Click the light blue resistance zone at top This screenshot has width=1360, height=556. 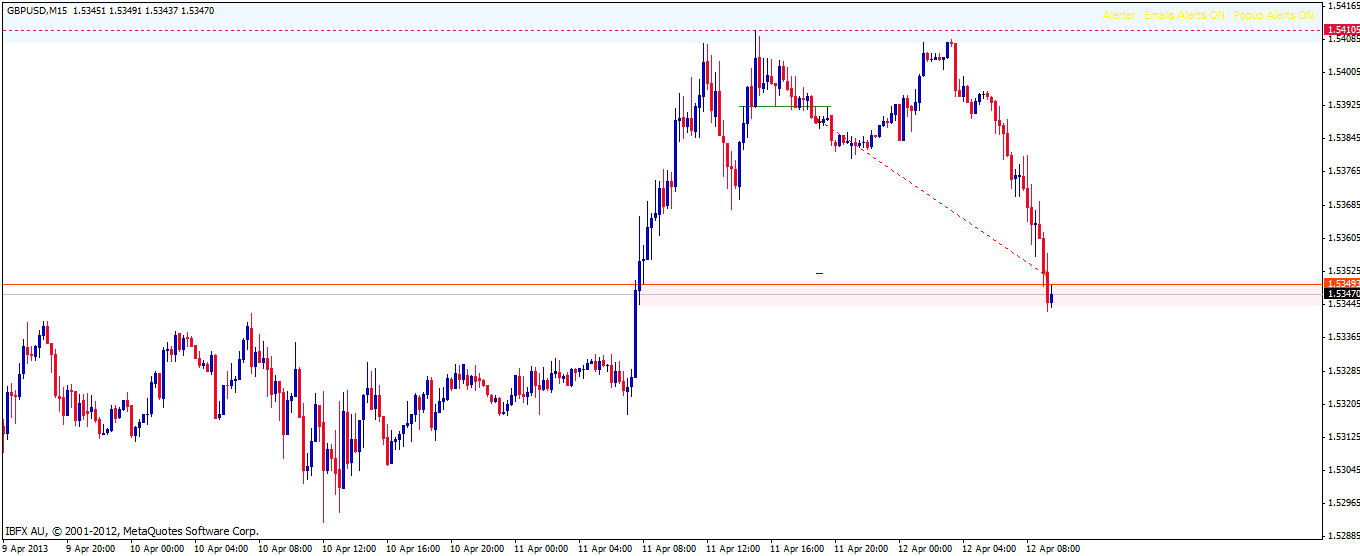pyautogui.click(x=600, y=18)
